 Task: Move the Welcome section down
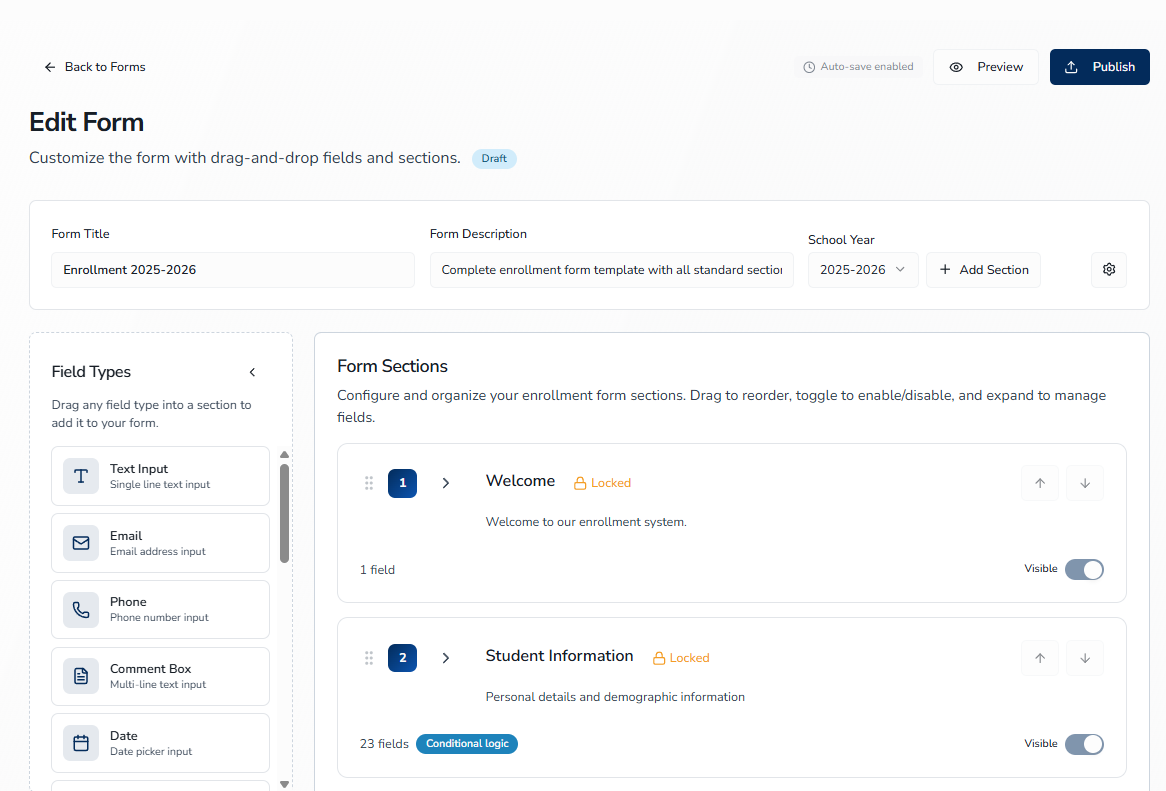tap(1085, 483)
